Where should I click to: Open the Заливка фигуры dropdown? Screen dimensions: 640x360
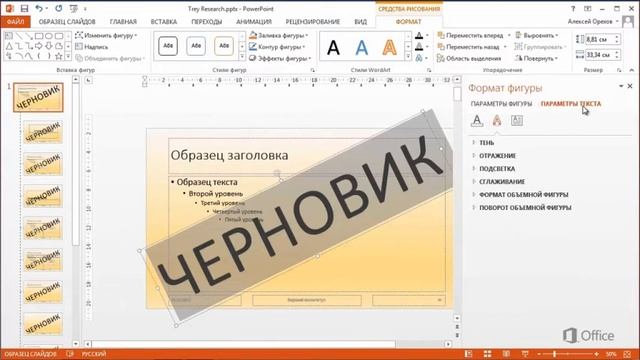click(x=279, y=36)
